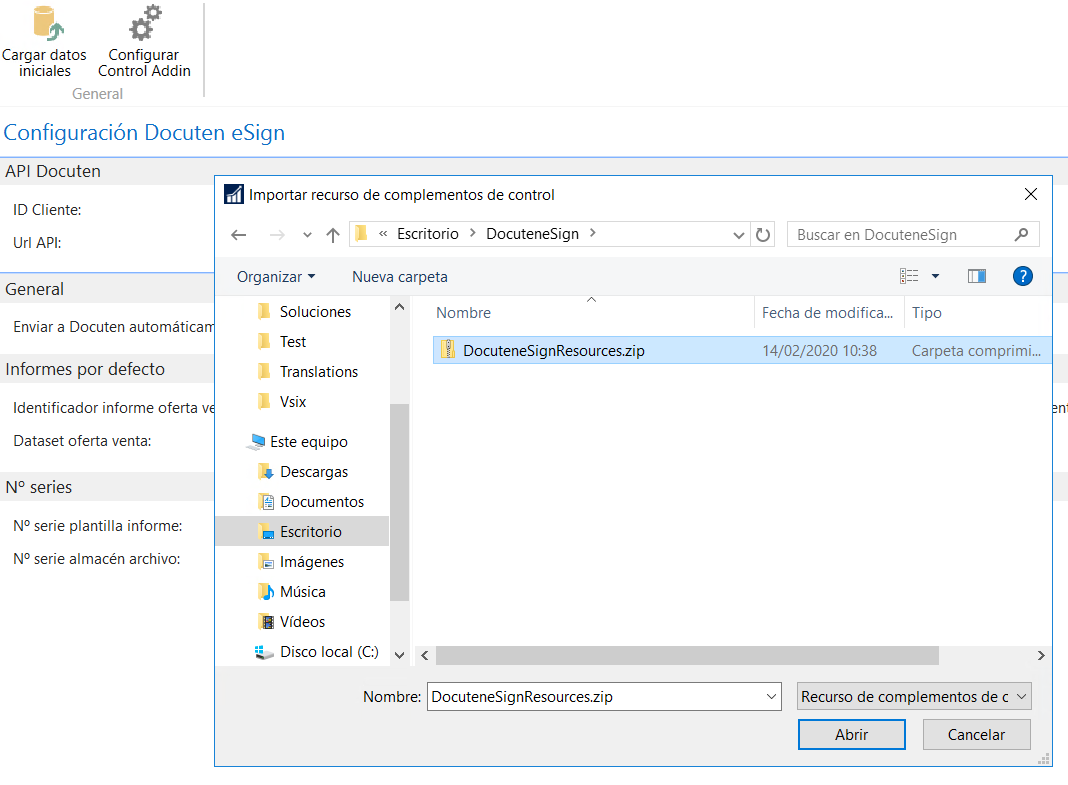The height and width of the screenshot is (785, 1068).
Task: Click the Disco local (C:) drive icon
Action: click(x=264, y=652)
